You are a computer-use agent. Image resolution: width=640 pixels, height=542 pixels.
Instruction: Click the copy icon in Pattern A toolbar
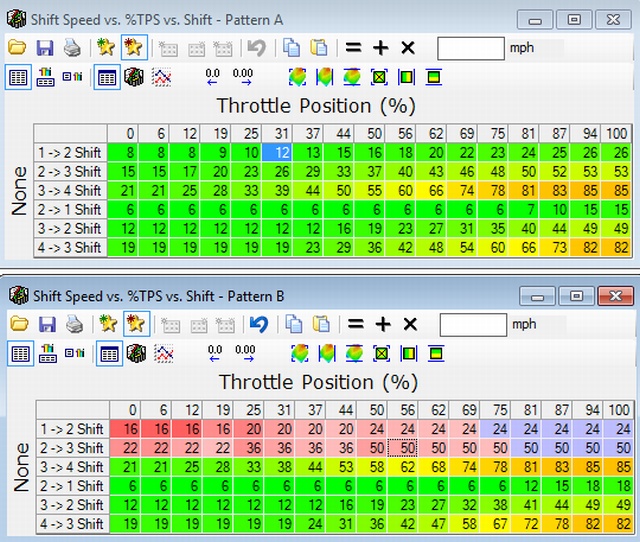click(x=292, y=47)
